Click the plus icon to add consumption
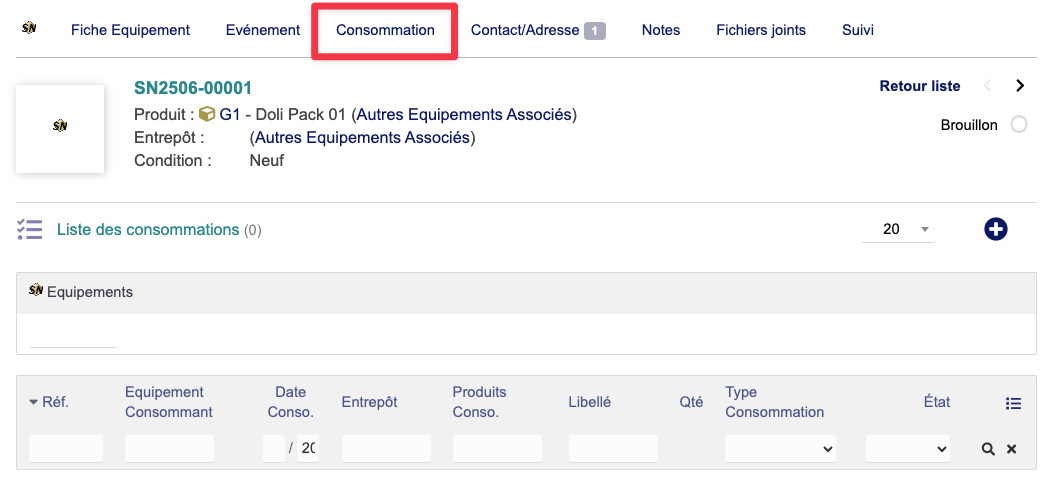Viewport: 1057px width, 494px height. [x=995, y=229]
